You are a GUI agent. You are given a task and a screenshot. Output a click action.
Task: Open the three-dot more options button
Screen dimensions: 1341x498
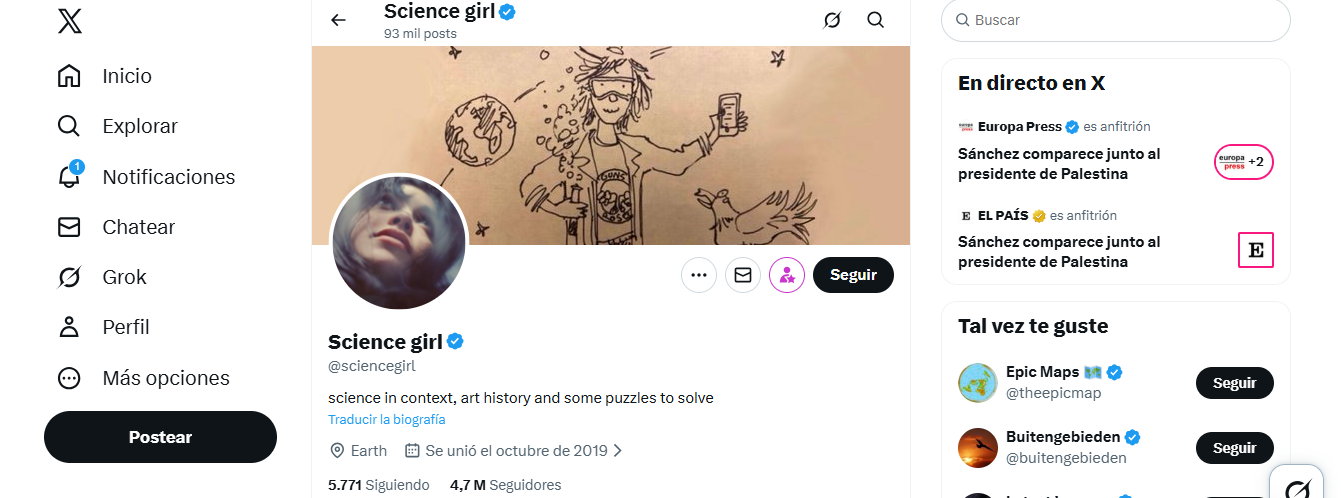point(699,275)
